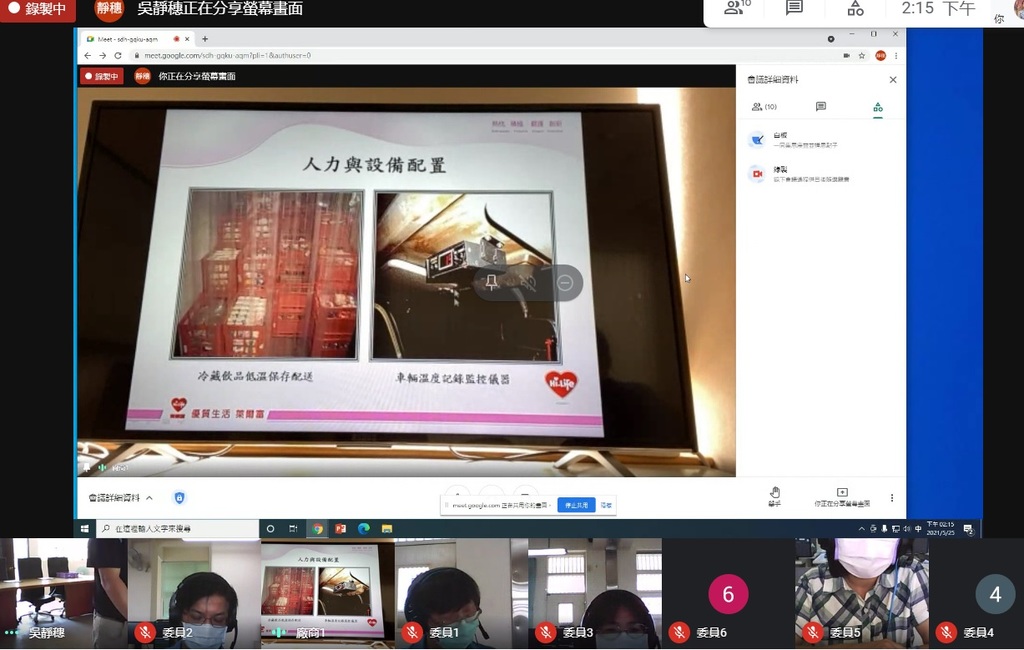Click the camera permission icon in address bar
Viewport: 1024px width, 650px height.
coord(846,56)
